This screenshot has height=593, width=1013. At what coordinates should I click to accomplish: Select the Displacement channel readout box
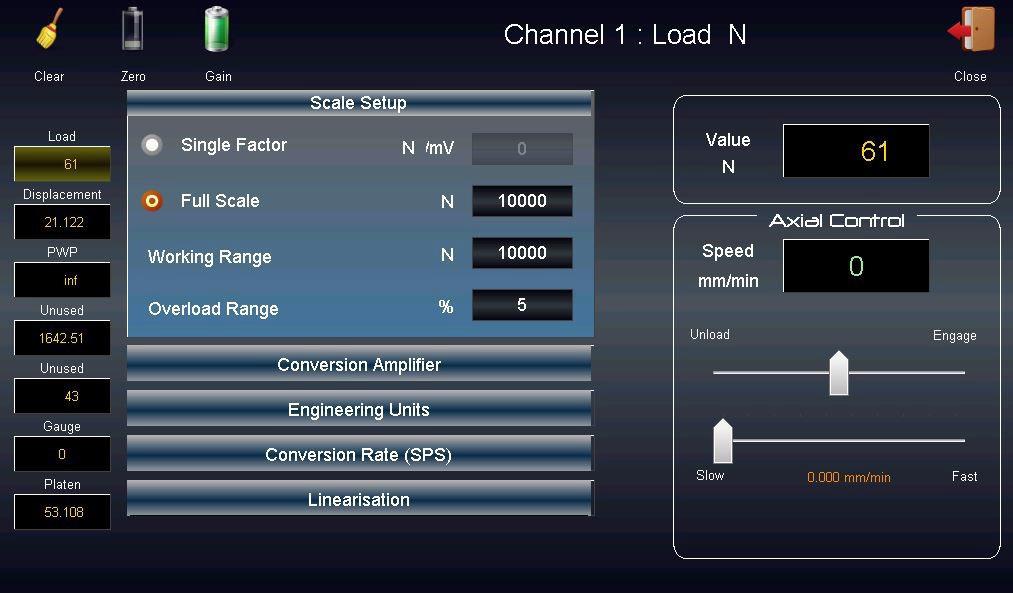[x=62, y=222]
